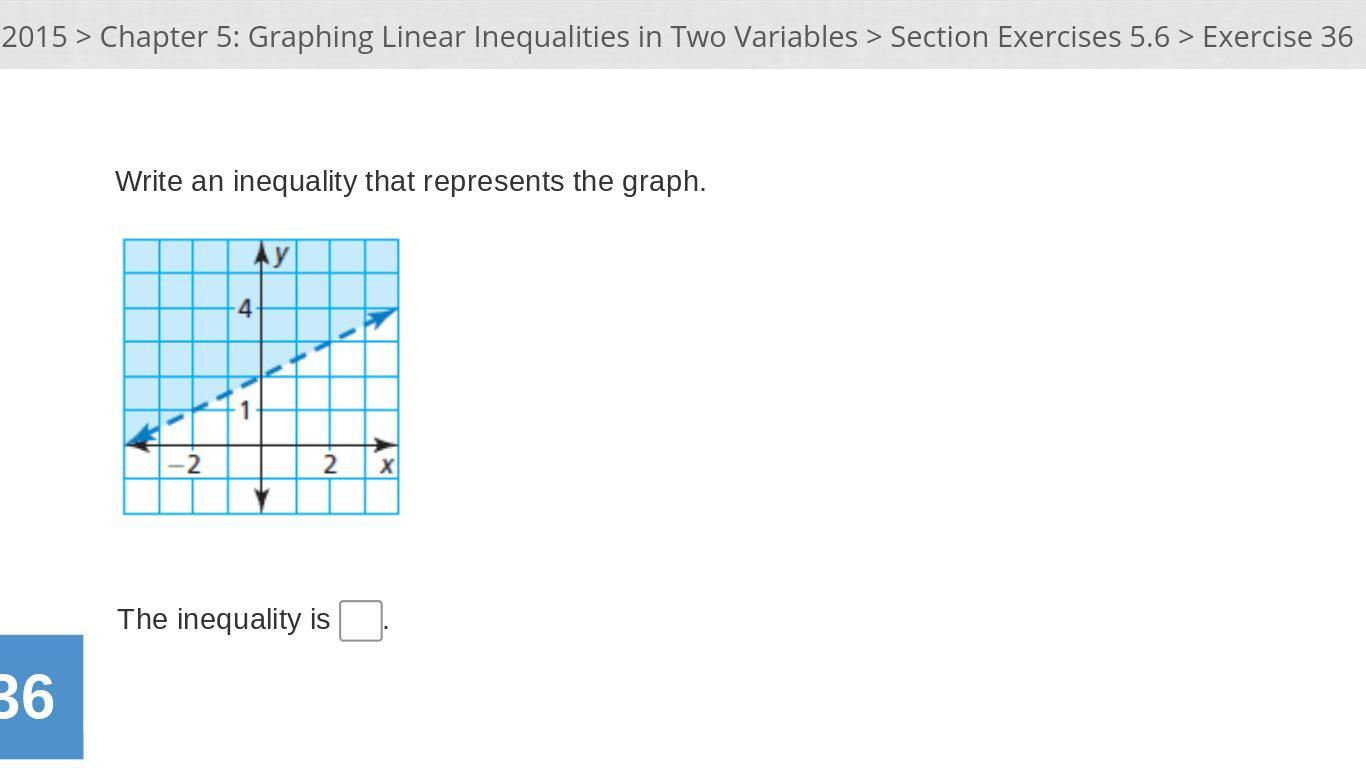Viewport: 1366px width, 768px height.
Task: Click the tick label 4 on the y-axis
Action: click(x=245, y=309)
